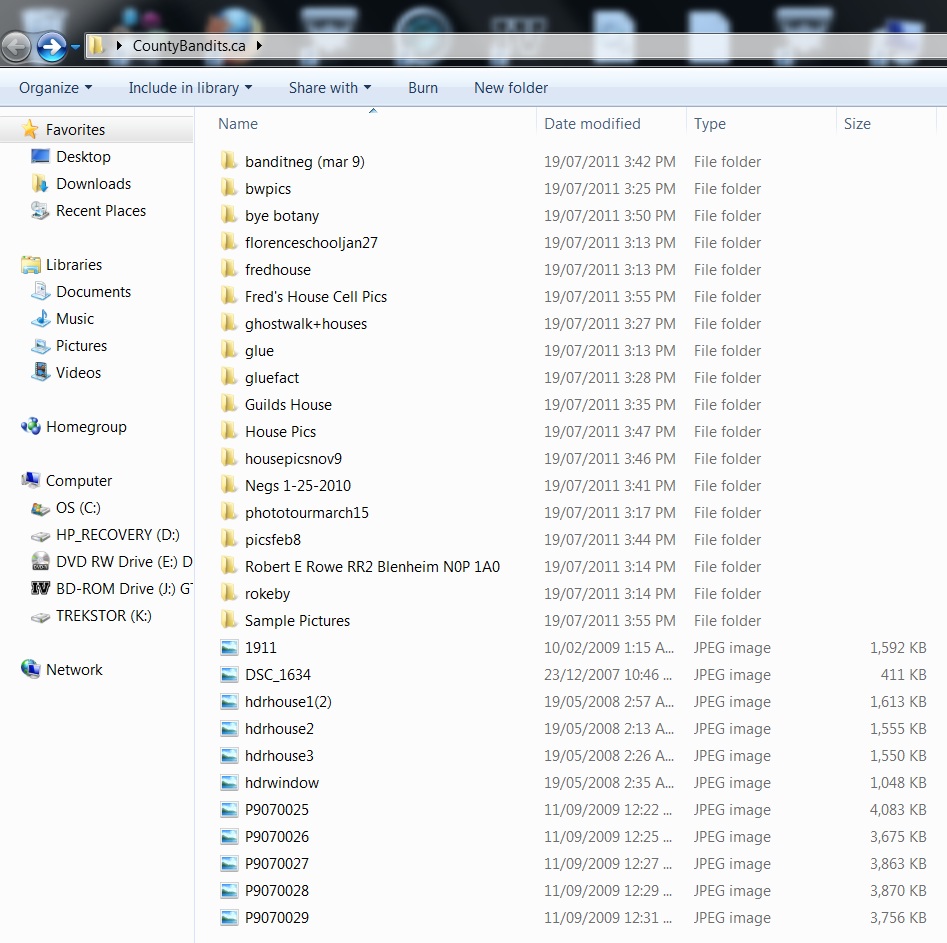
Task: Open the Include in library dropdown
Action: point(190,88)
